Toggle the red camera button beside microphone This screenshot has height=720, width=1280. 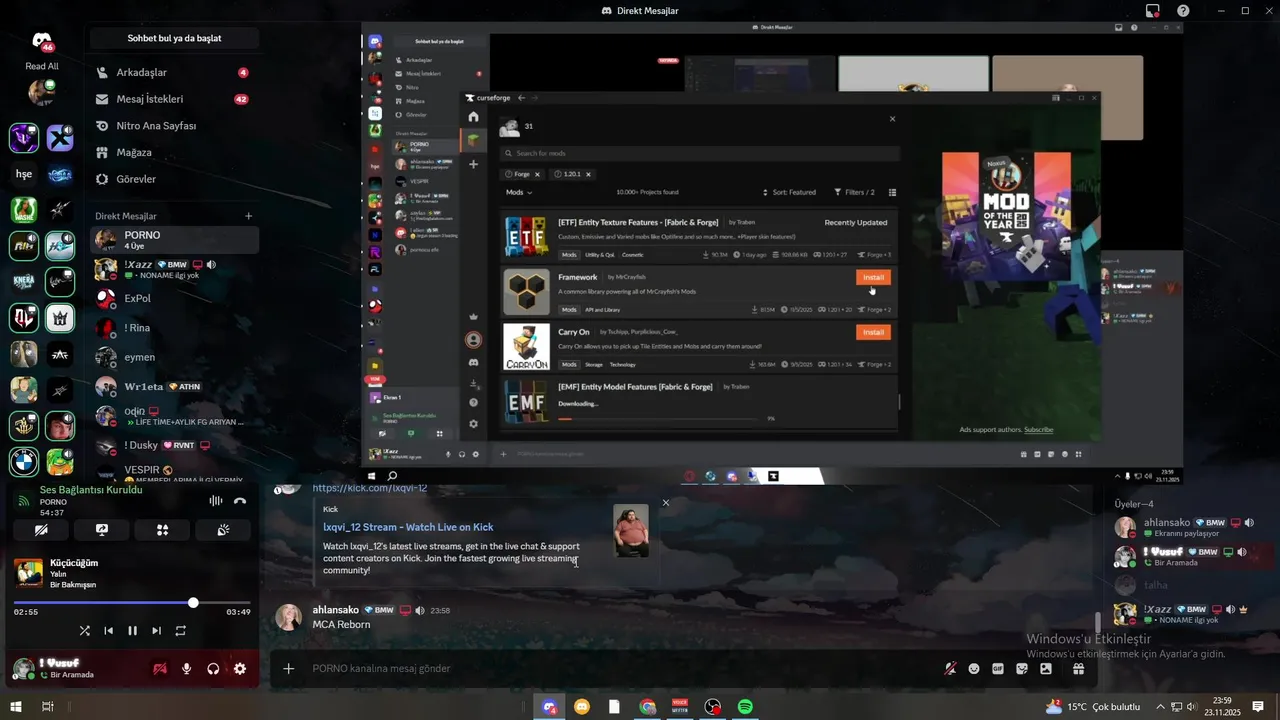(160, 669)
